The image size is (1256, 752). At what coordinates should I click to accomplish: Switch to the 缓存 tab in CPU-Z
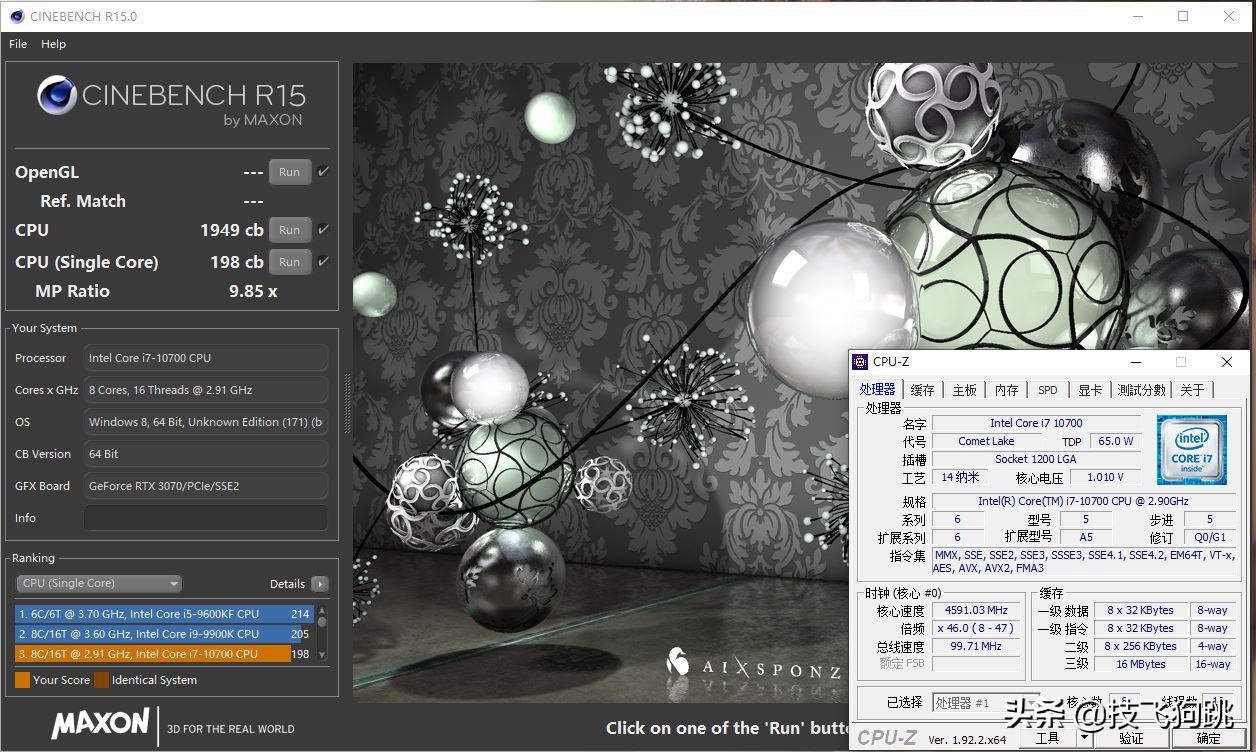click(x=923, y=390)
